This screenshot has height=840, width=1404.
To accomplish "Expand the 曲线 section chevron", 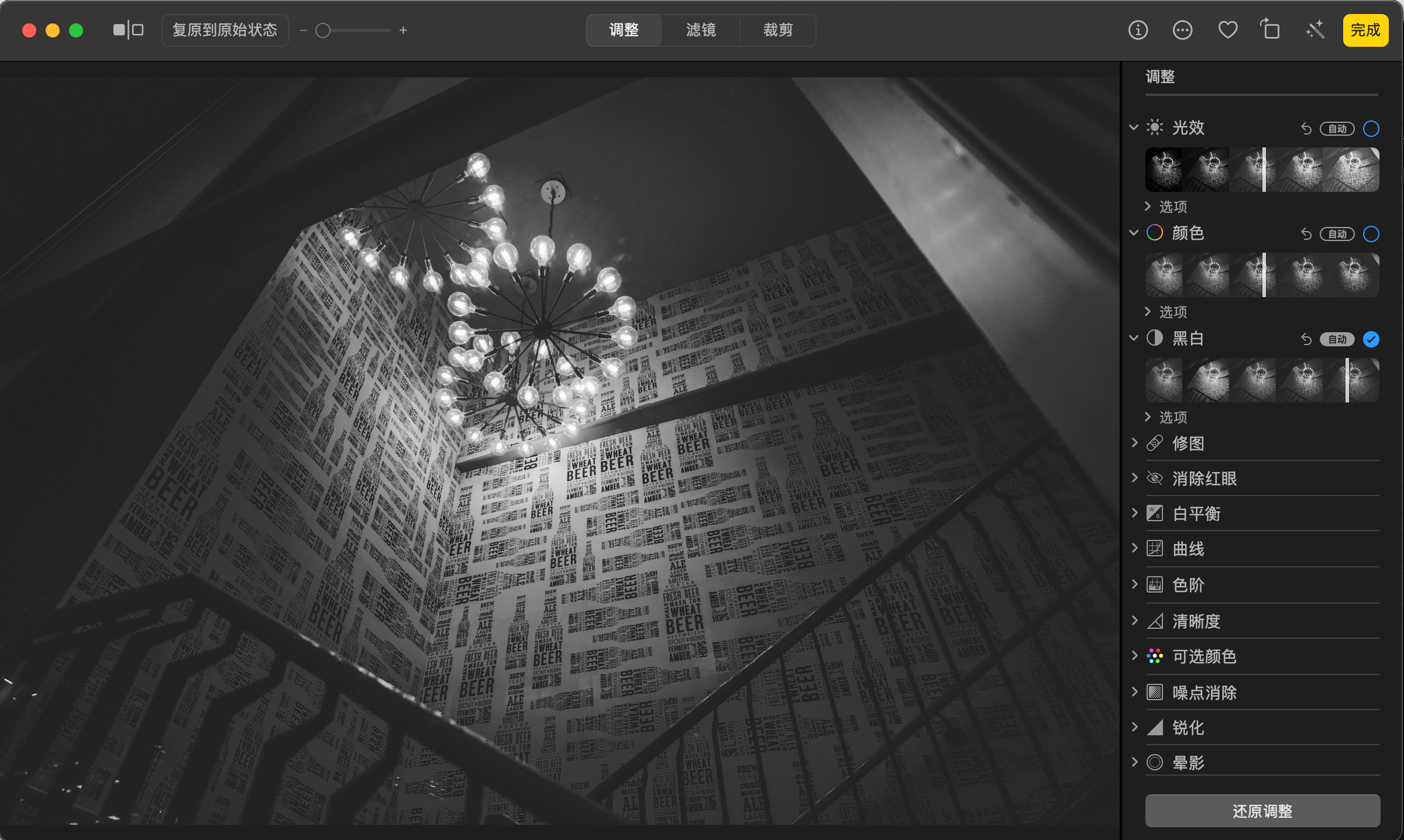I will tap(1134, 548).
